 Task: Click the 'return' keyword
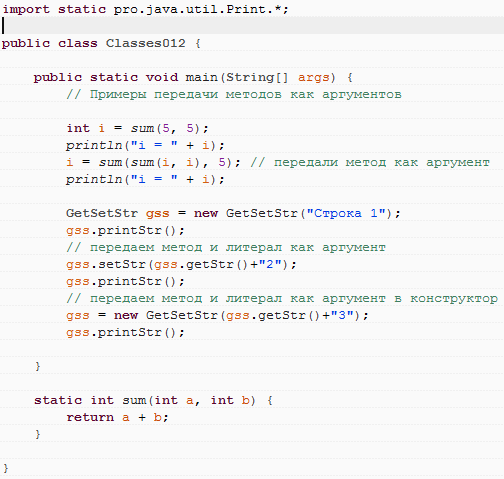click(90, 417)
